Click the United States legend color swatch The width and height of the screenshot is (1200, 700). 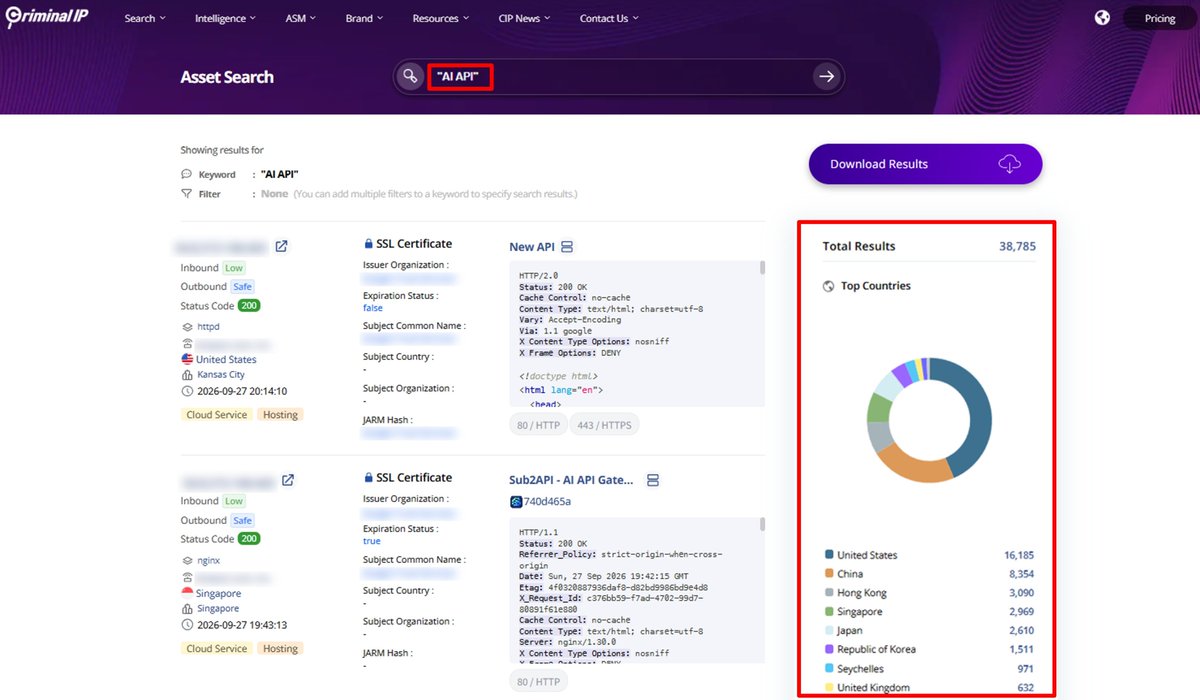(x=829, y=555)
